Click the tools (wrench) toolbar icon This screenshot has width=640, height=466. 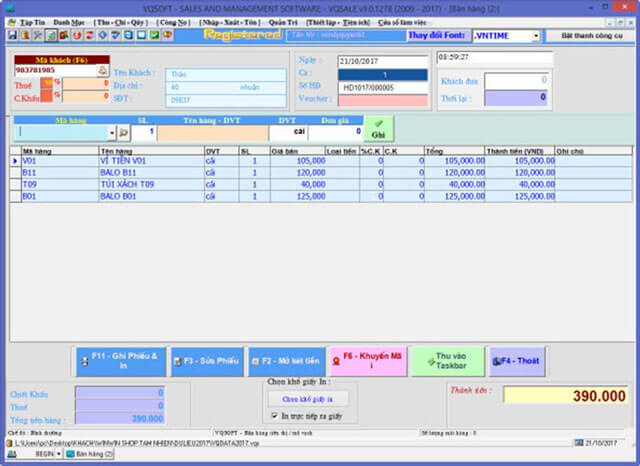click(37, 35)
